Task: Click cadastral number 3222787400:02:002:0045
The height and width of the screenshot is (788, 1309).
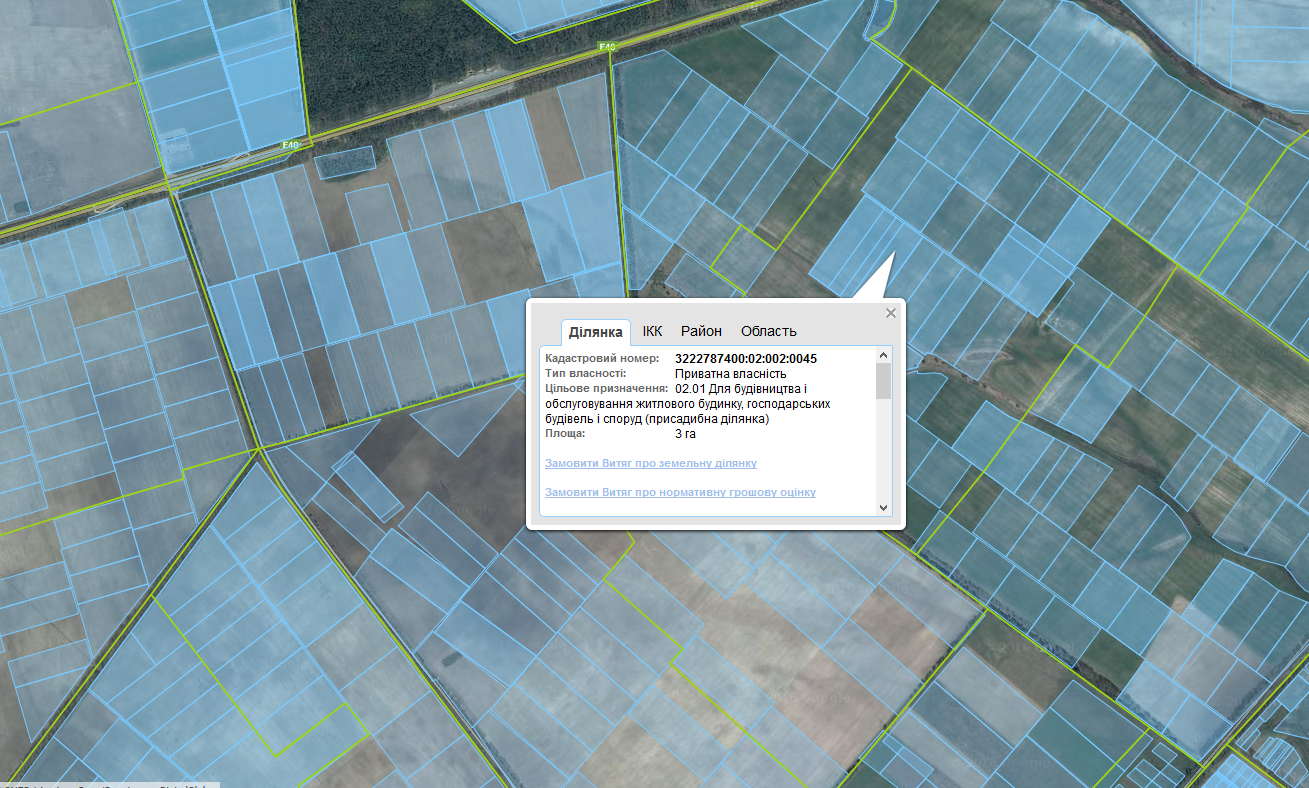Action: [x=746, y=358]
